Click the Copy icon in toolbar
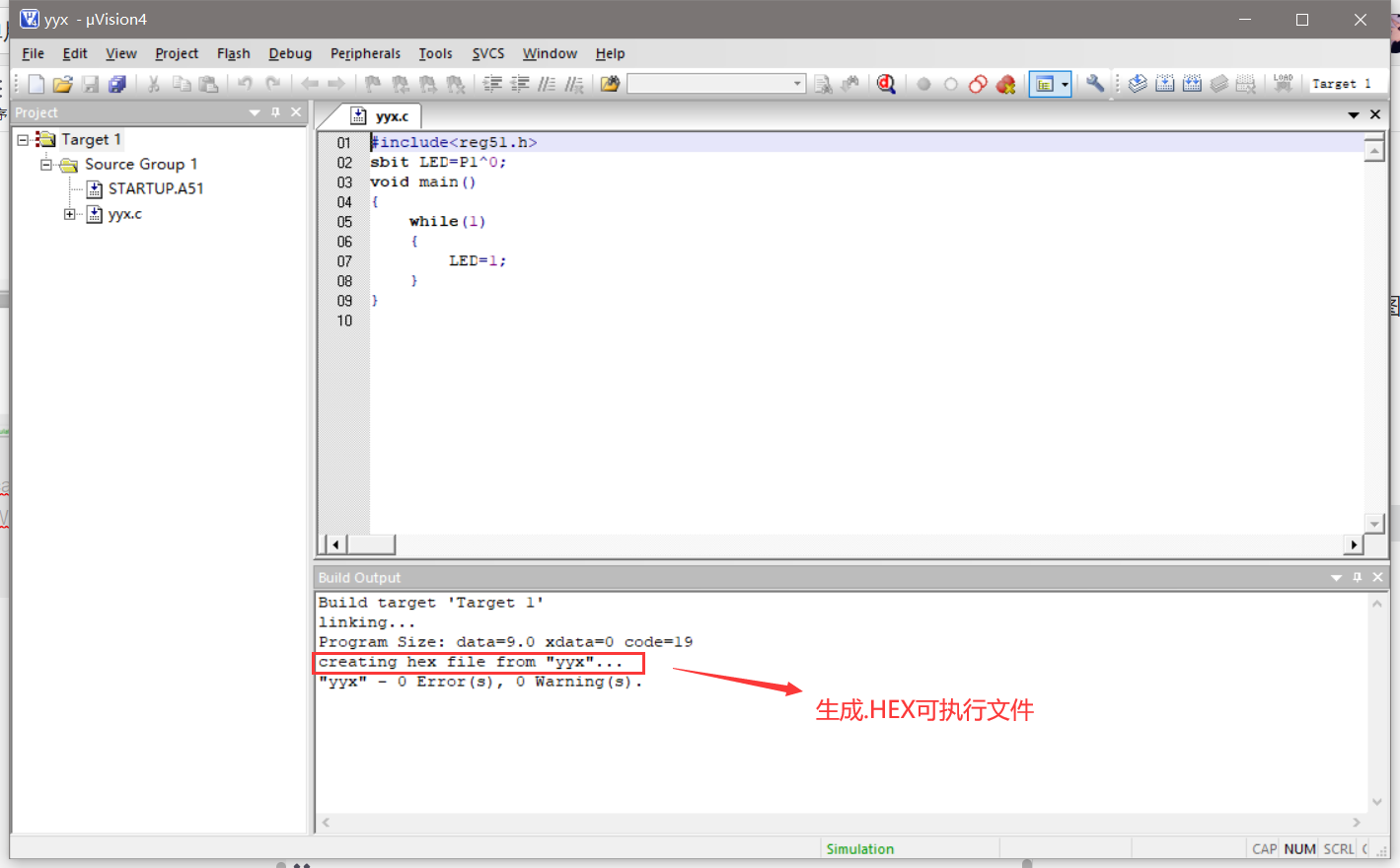Image resolution: width=1400 pixels, height=868 pixels. click(x=182, y=84)
